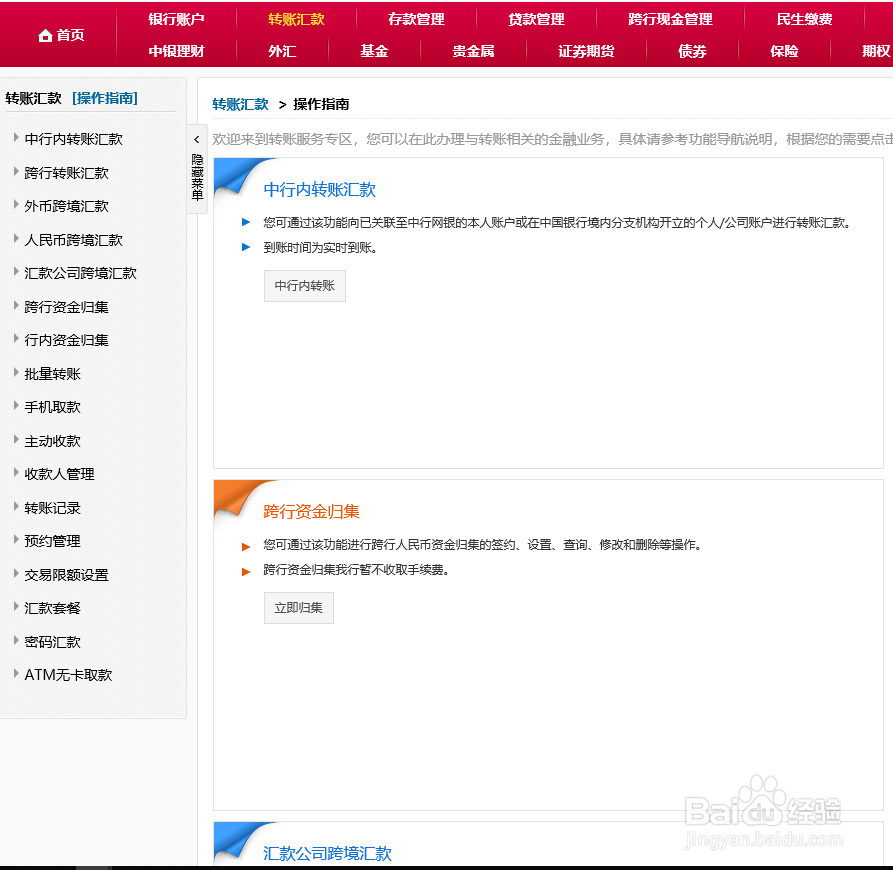This screenshot has width=893, height=870.
Task: Open the 保险 menu
Action: click(784, 51)
